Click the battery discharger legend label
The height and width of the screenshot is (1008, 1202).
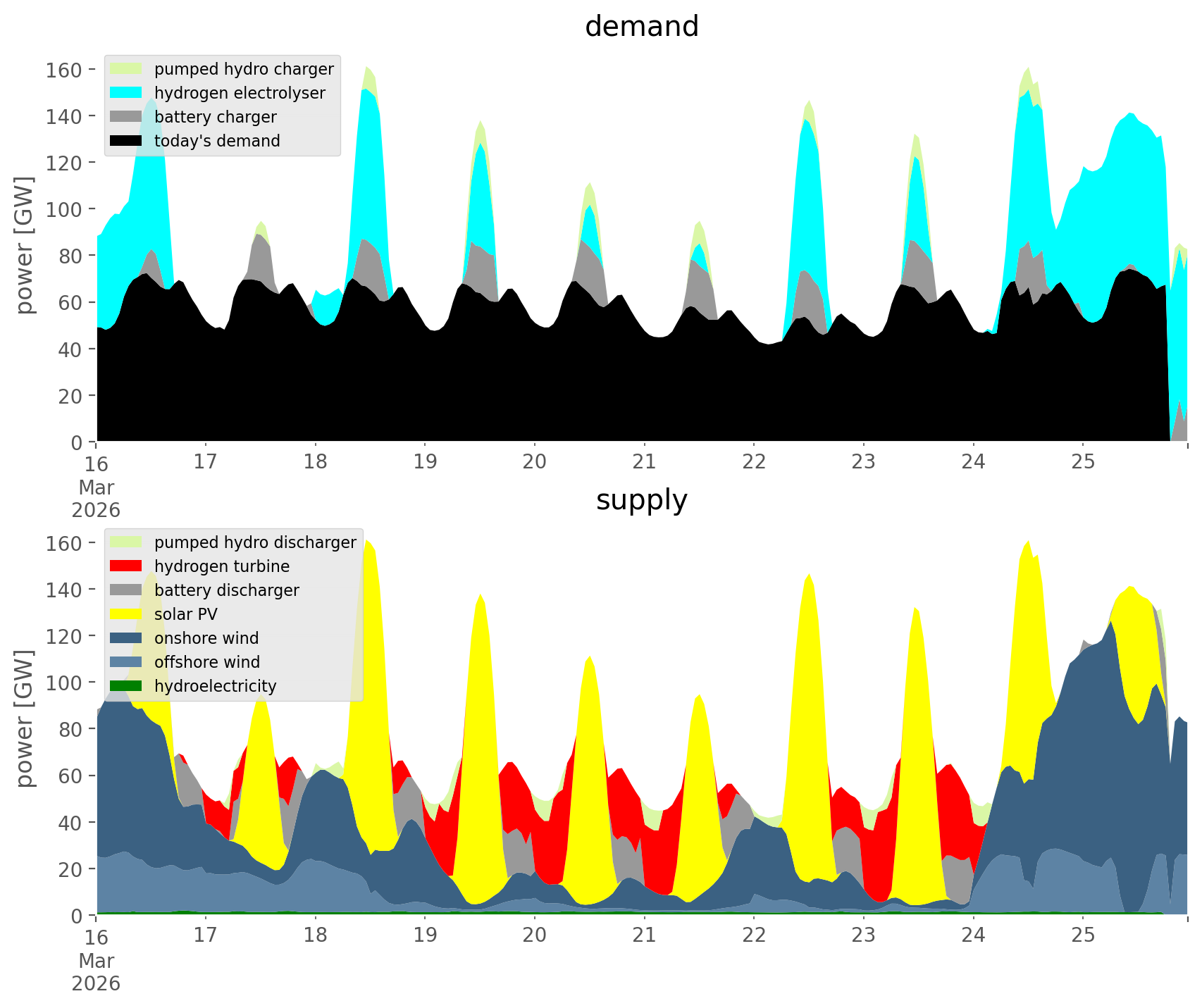click(226, 590)
